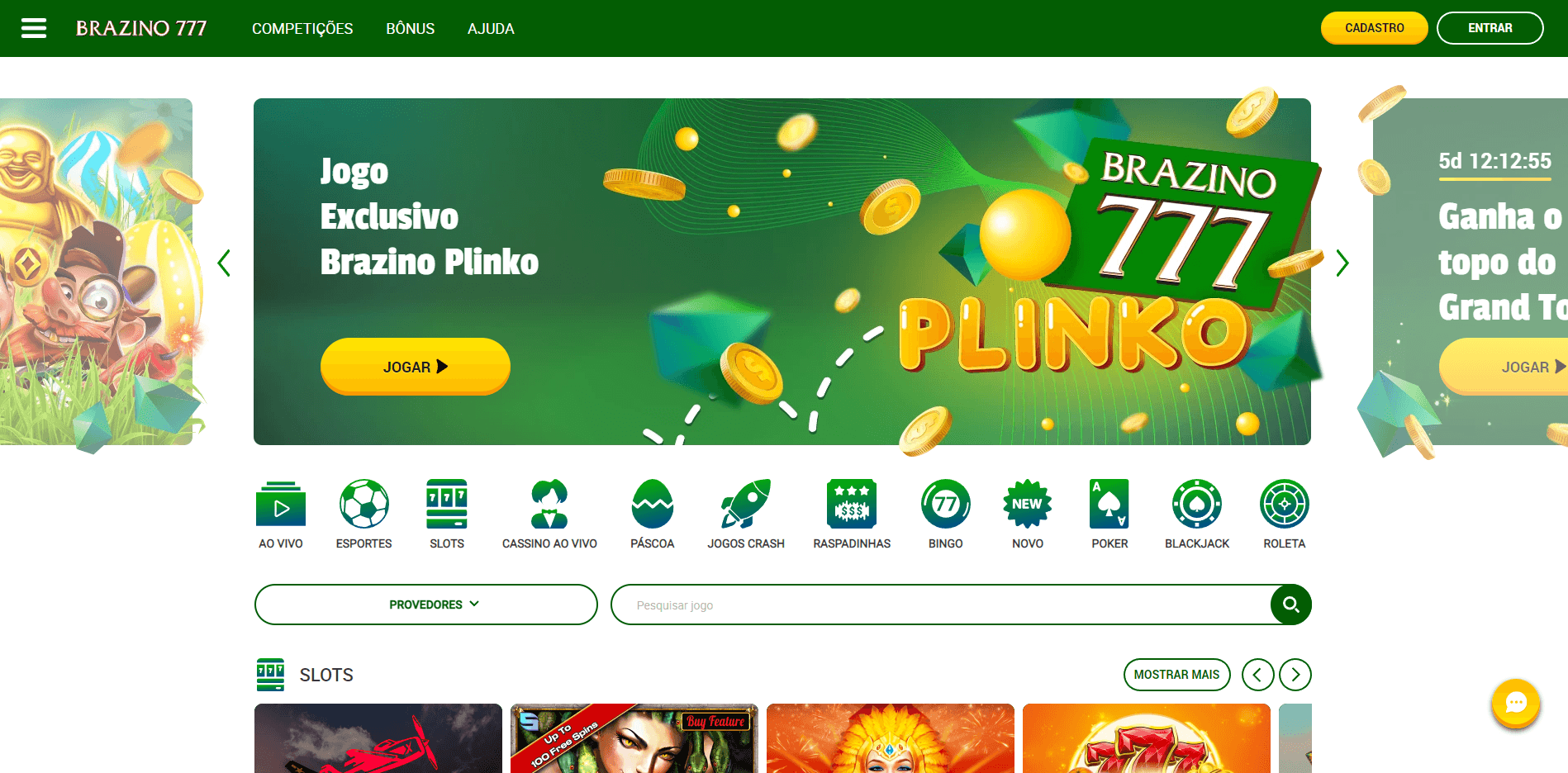The width and height of the screenshot is (1568, 773).
Task: Open the Slots 777 category icon
Action: 447,504
